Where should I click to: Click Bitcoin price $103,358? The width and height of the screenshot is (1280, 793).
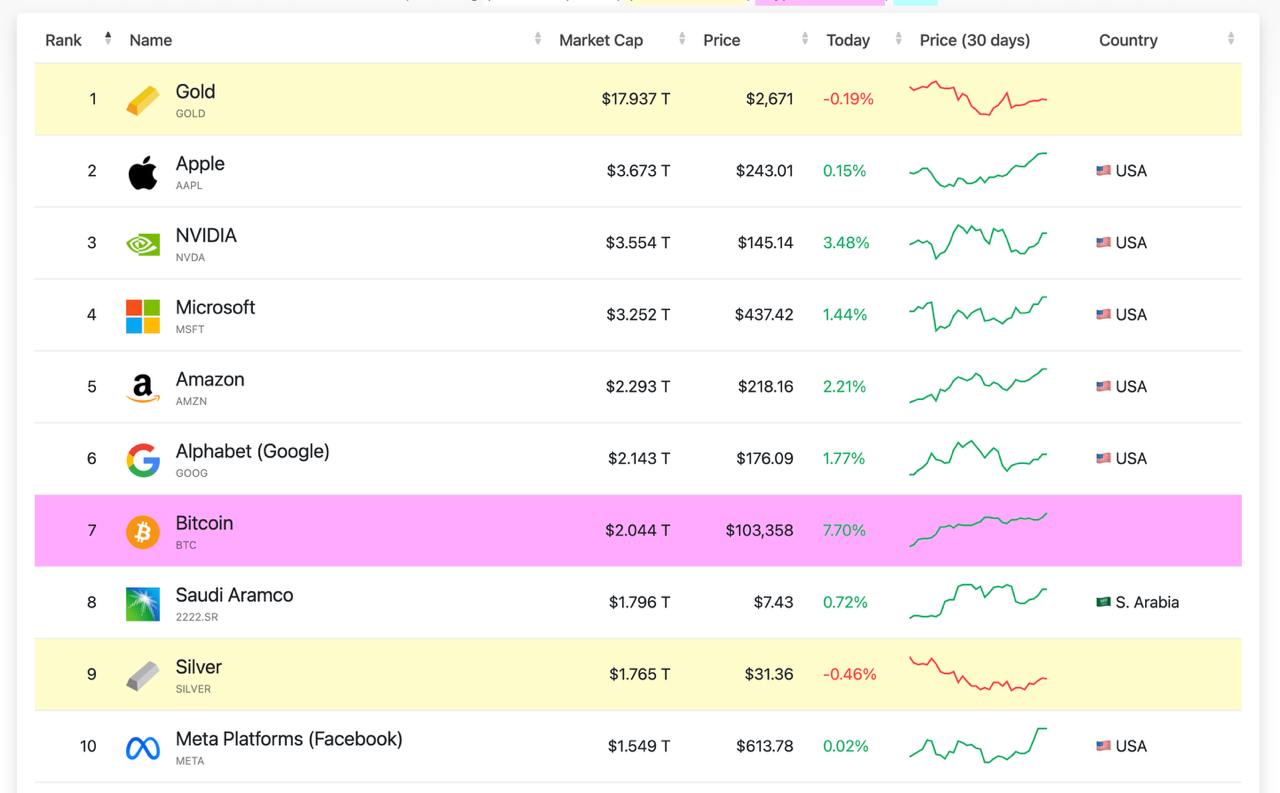pos(760,531)
